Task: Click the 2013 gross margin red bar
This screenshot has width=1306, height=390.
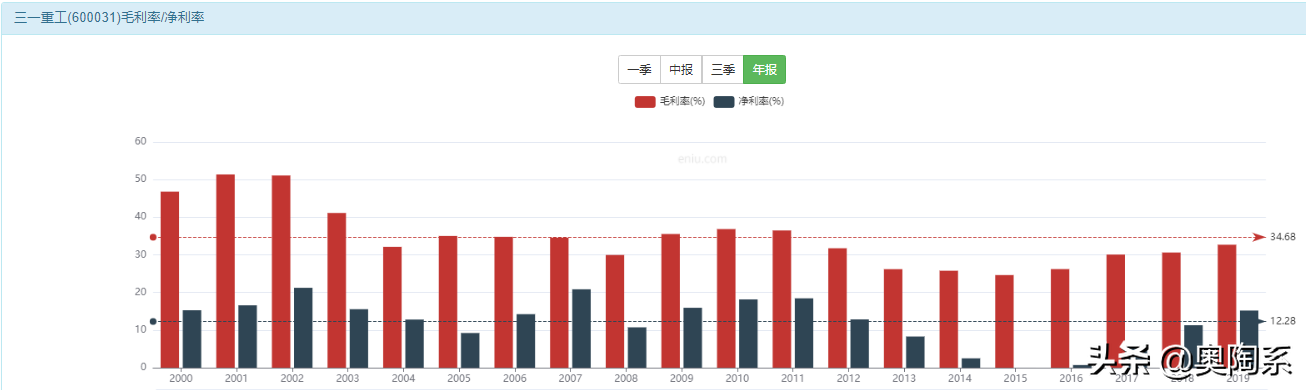Action: 893,318
